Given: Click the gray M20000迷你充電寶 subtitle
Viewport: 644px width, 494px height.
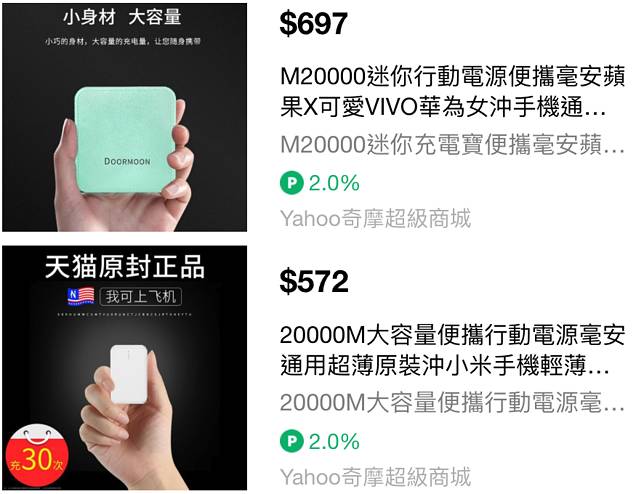Looking at the screenshot, I should pyautogui.click(x=452, y=145).
